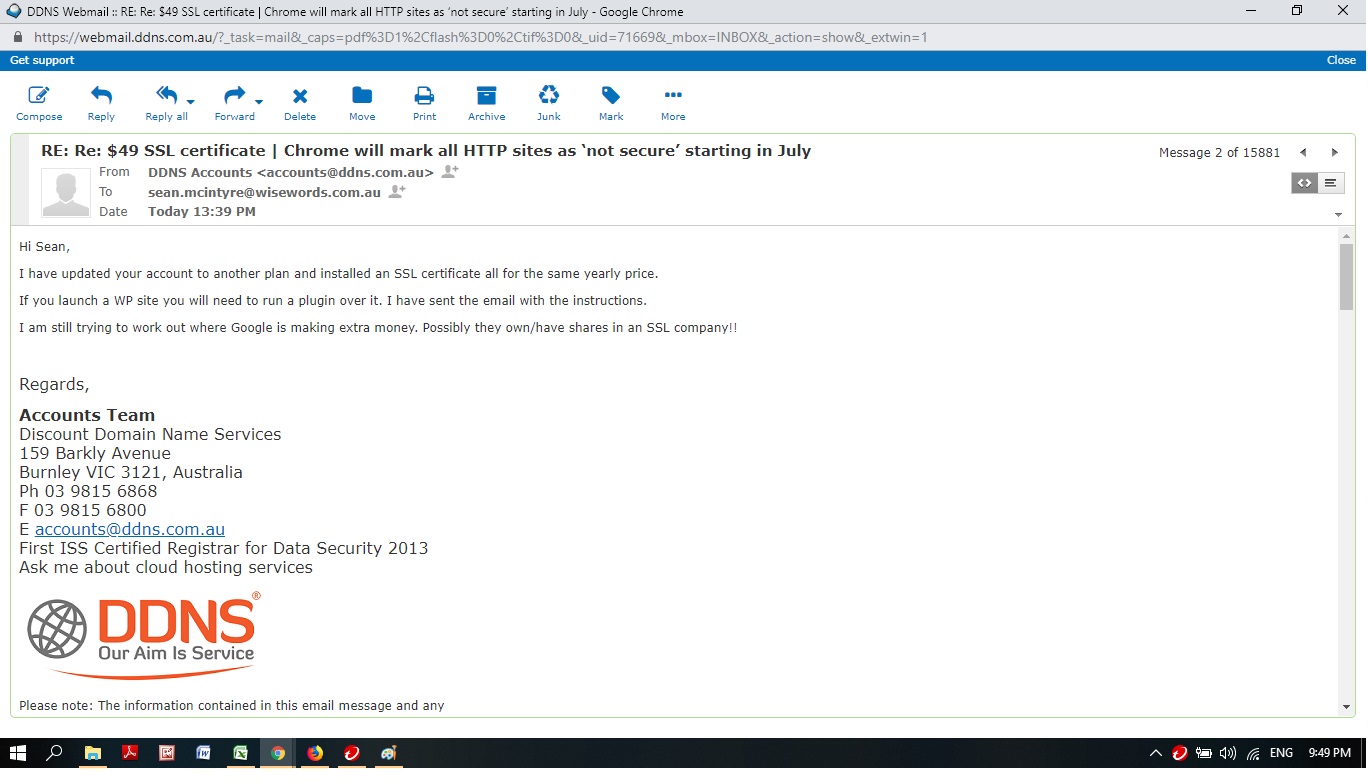Open Word from taskbar

point(203,753)
